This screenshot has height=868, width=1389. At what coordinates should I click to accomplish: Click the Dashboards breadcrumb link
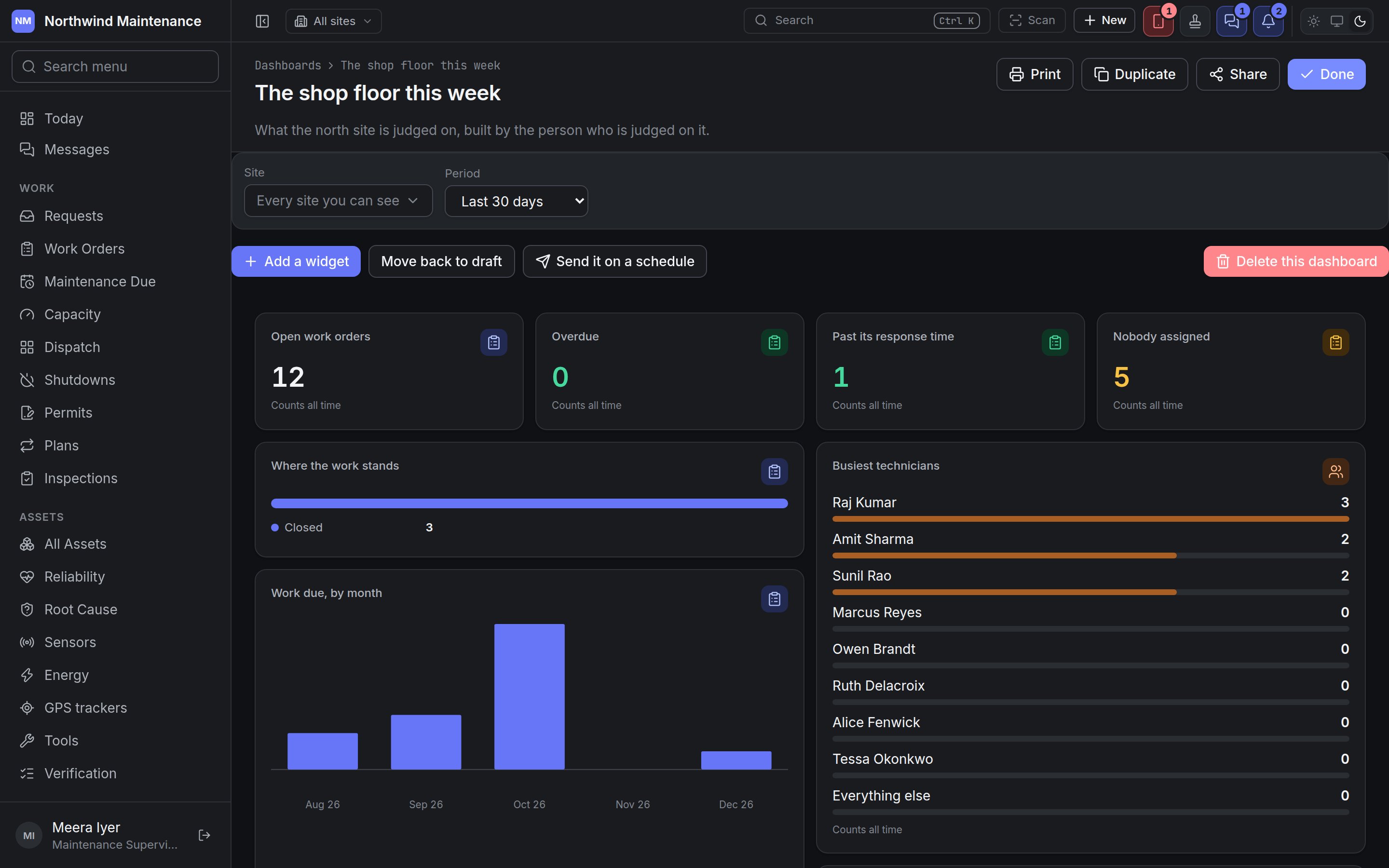[288, 66]
